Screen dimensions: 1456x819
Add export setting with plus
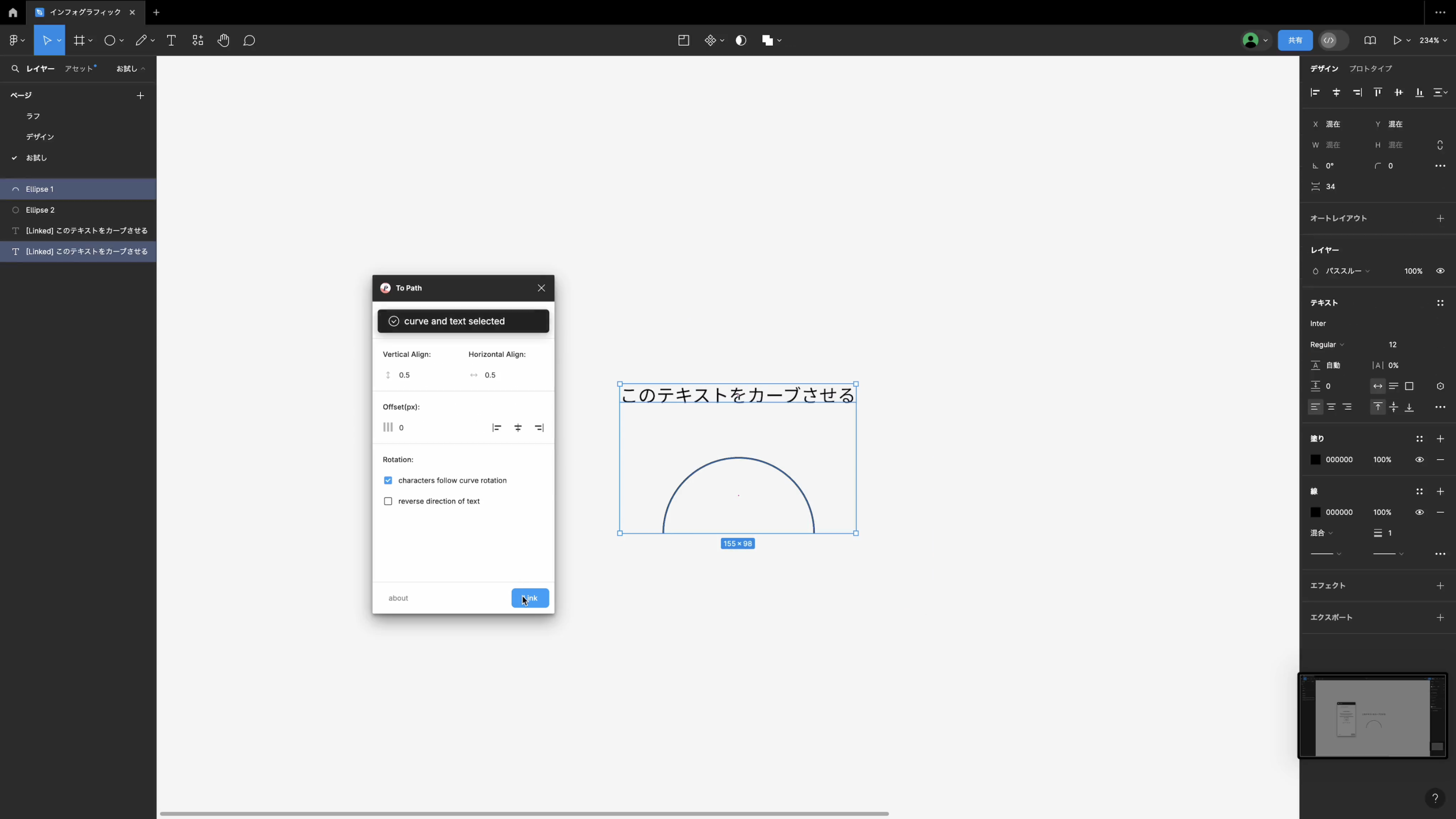(x=1440, y=618)
